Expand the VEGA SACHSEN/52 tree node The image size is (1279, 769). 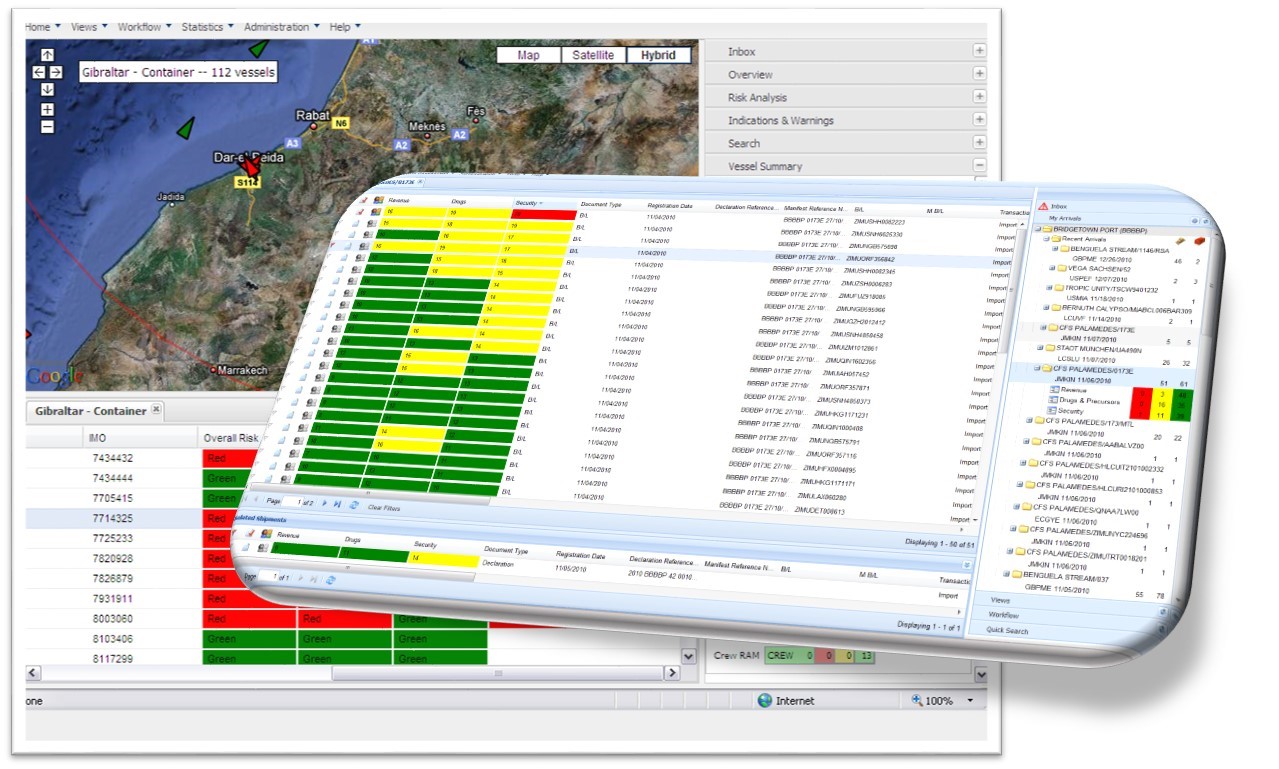1050,268
